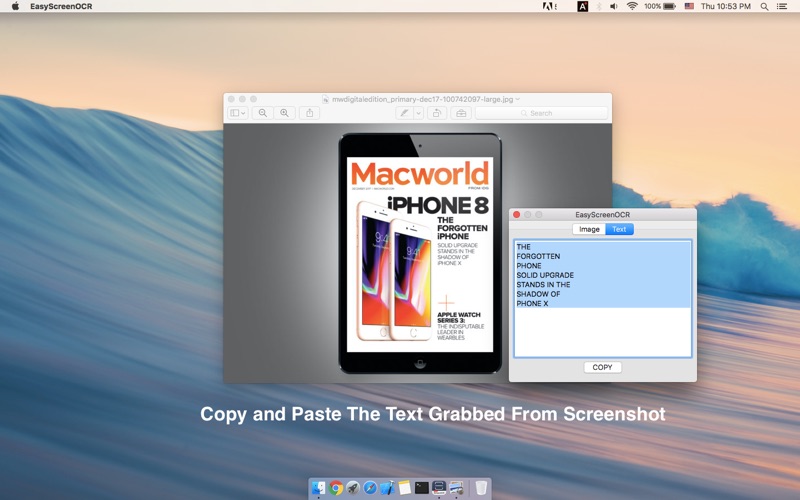Zoom out in the Preview window
This screenshot has width=800, height=500.
[262, 113]
